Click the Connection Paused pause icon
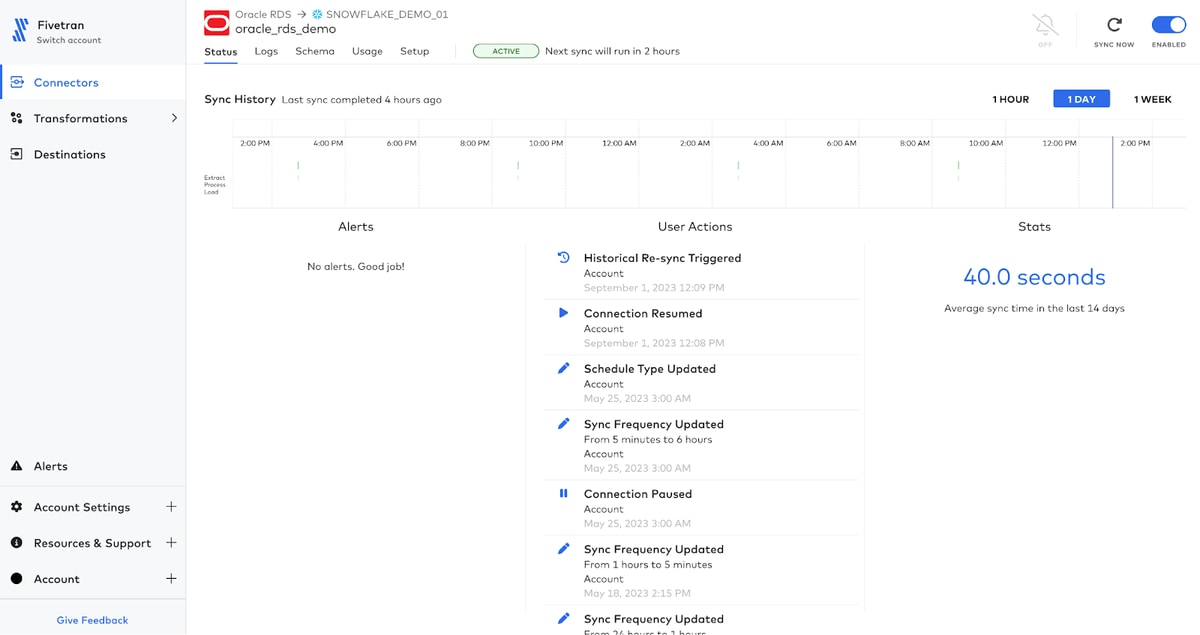The width and height of the screenshot is (1200, 635). coord(563,493)
